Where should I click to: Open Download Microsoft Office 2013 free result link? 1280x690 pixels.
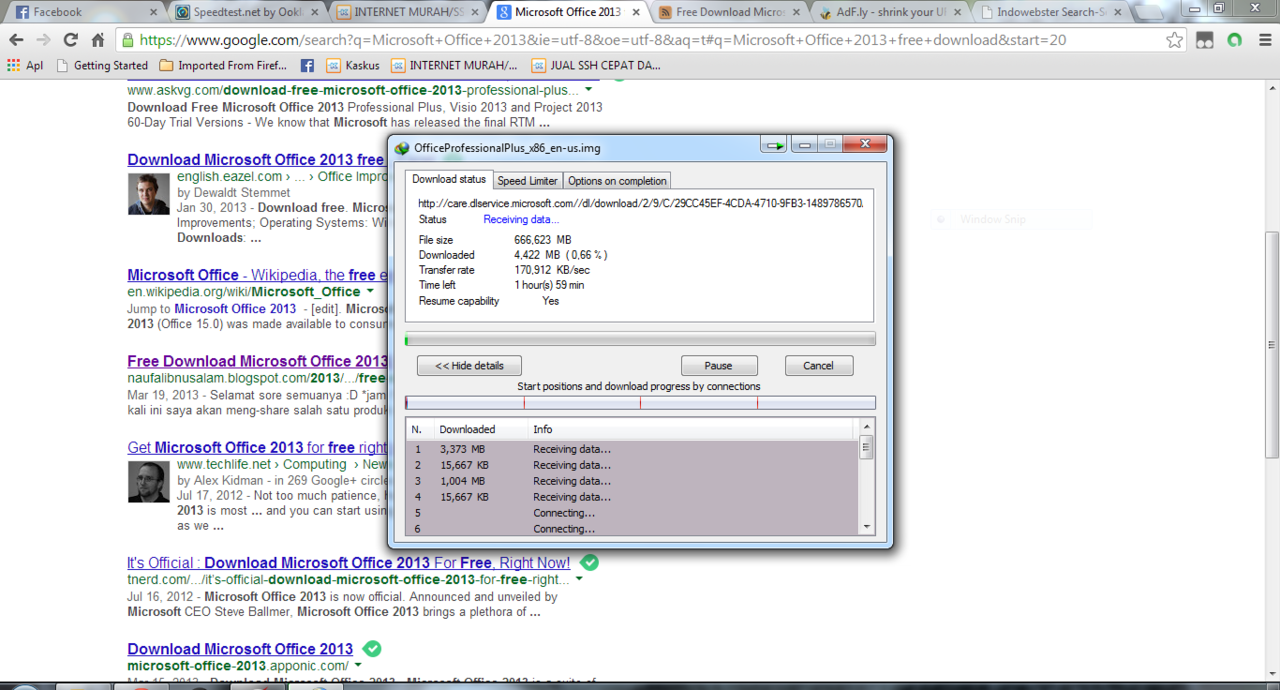coord(256,160)
